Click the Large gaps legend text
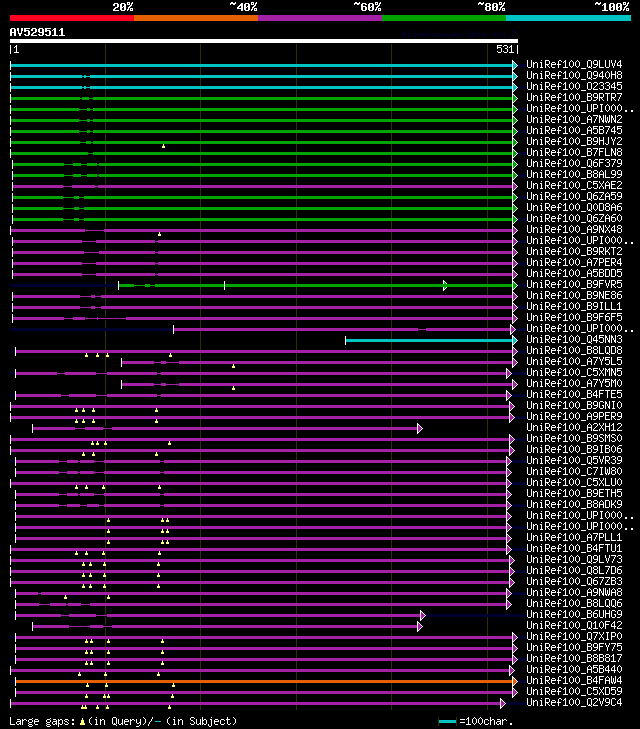640x729 pixels. [x=123, y=722]
